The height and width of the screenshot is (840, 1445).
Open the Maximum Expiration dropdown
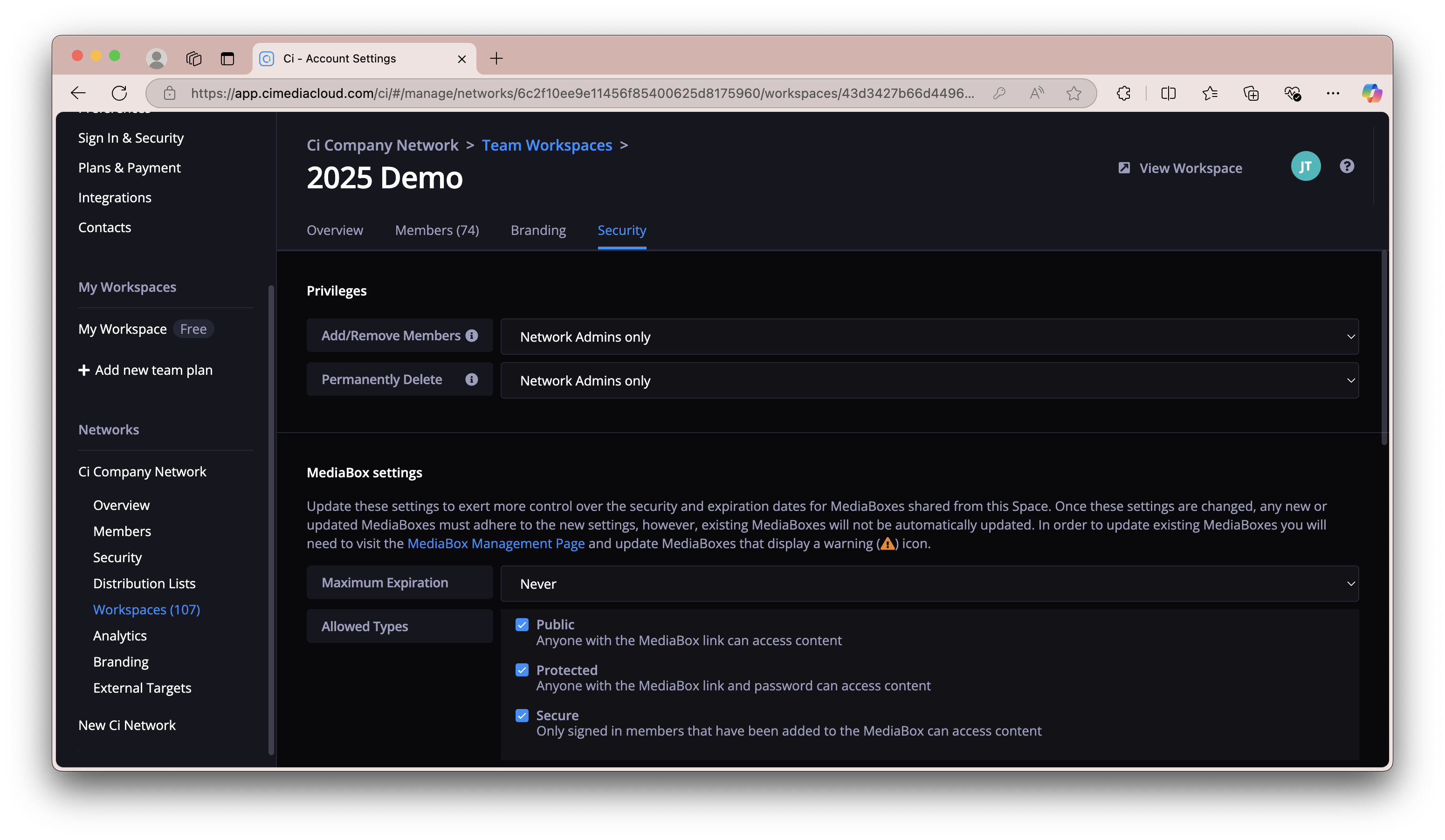[x=929, y=584]
